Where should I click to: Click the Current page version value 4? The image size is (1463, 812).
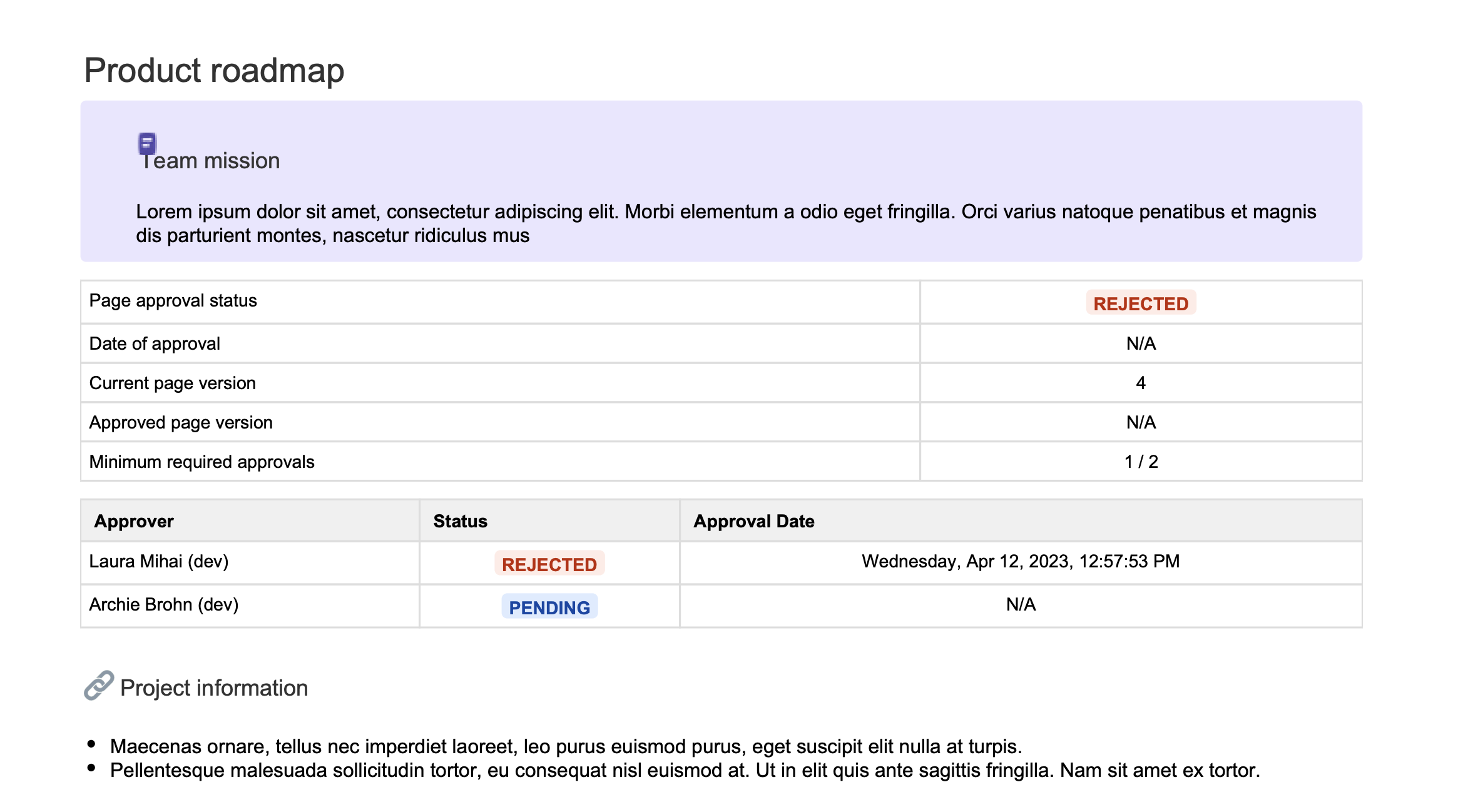[x=1140, y=383]
